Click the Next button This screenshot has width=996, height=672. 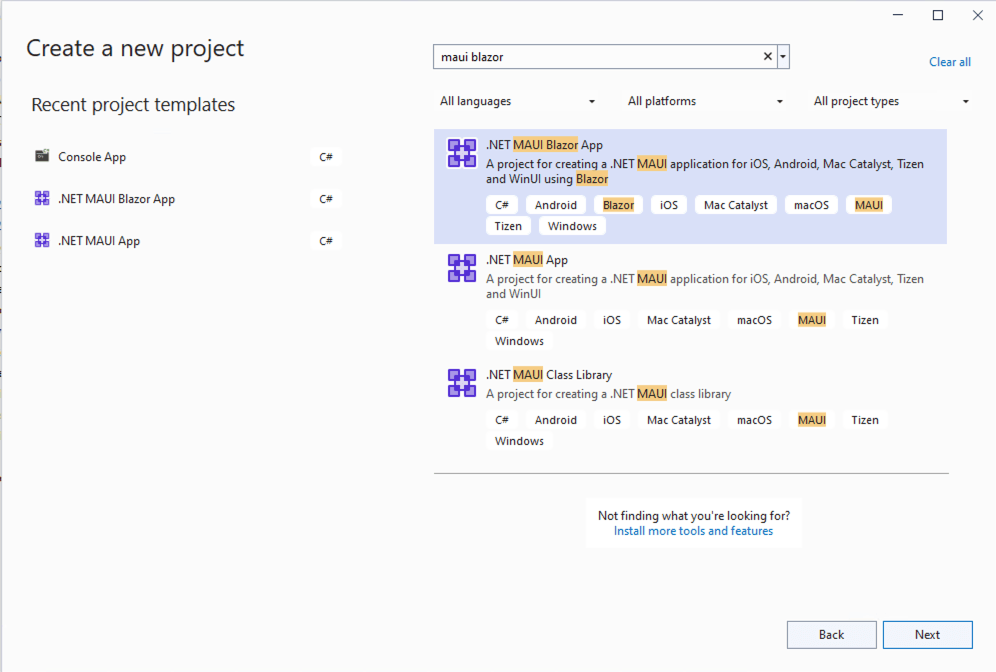click(x=927, y=635)
